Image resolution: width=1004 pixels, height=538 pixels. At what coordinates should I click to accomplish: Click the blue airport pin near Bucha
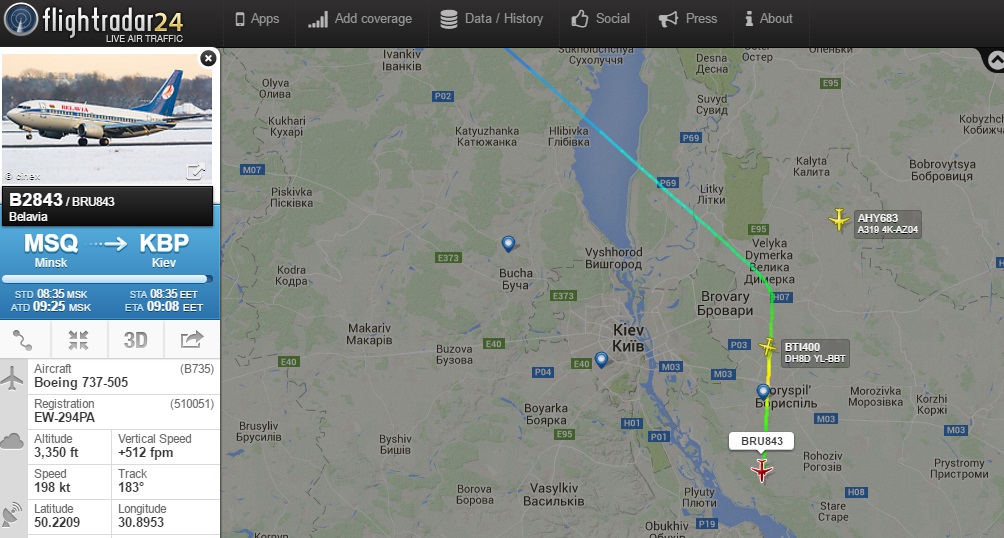pos(508,244)
